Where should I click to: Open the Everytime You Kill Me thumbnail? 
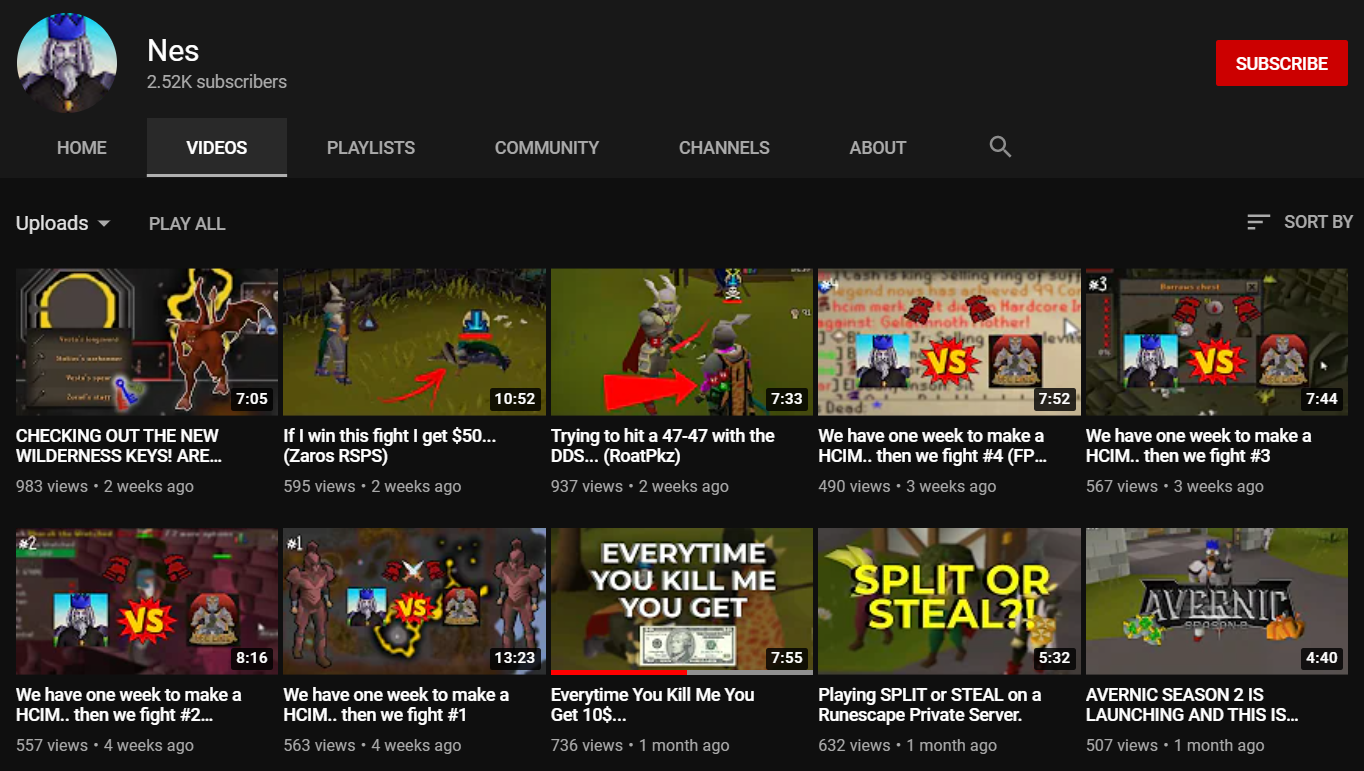682,601
